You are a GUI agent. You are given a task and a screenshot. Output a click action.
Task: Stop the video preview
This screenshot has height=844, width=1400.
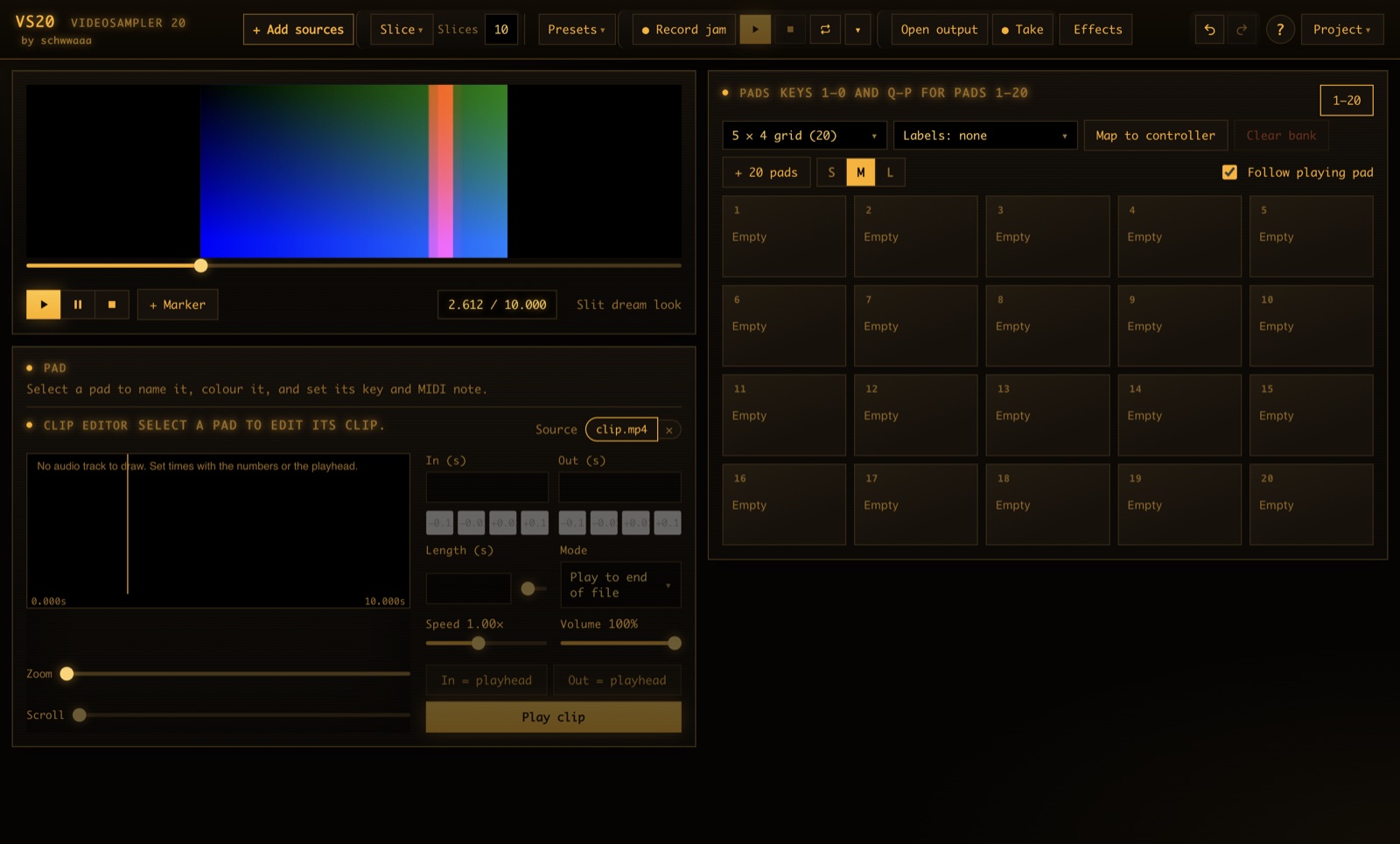pos(112,305)
